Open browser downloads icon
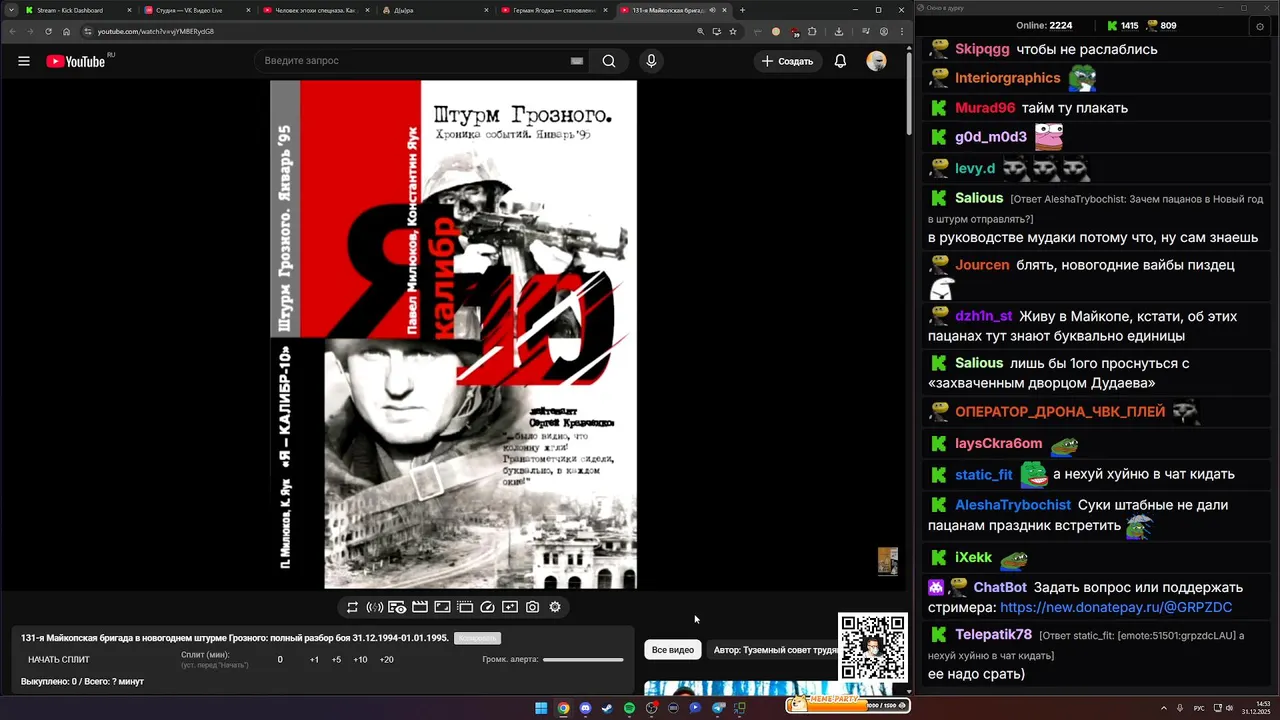Viewport: 1280px width, 720px height. (838, 31)
